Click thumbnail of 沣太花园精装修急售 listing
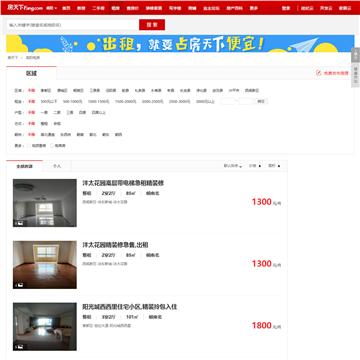The image size is (360, 360). click(x=45, y=265)
